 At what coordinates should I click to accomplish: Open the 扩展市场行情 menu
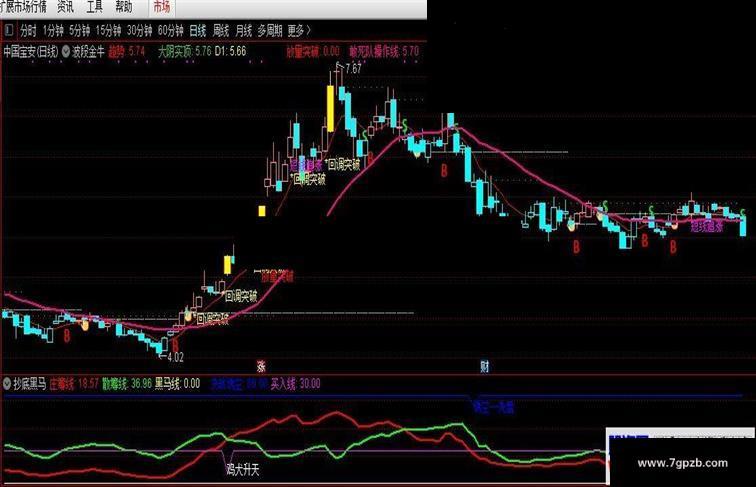23,7
